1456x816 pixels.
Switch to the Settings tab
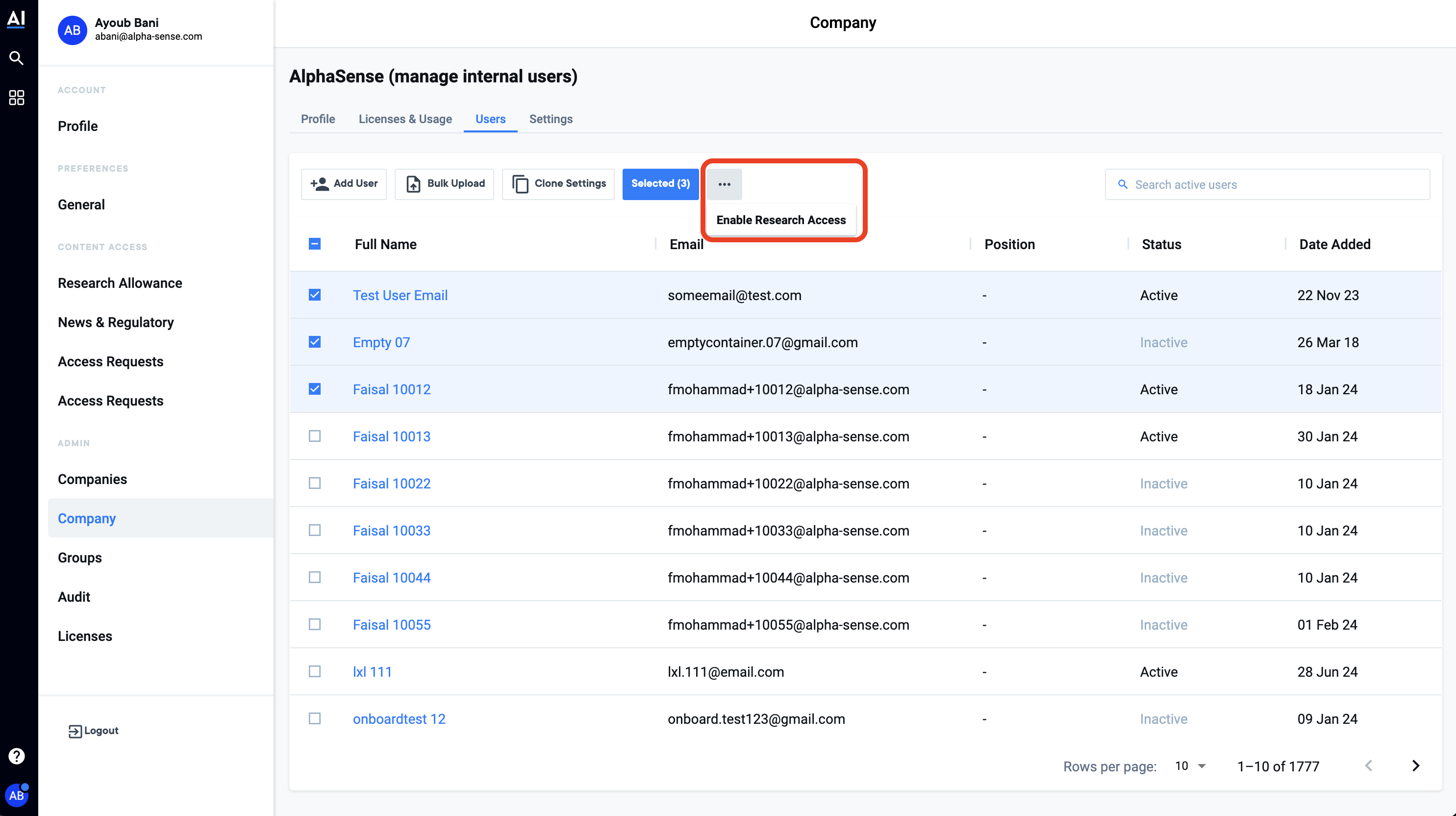551,119
